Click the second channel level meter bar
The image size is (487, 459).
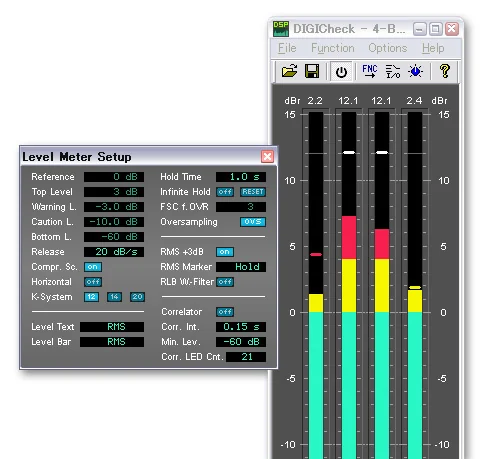click(349, 285)
